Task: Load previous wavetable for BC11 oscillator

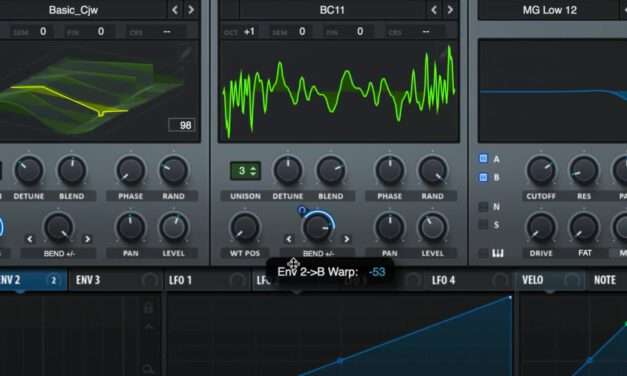Action: click(434, 10)
